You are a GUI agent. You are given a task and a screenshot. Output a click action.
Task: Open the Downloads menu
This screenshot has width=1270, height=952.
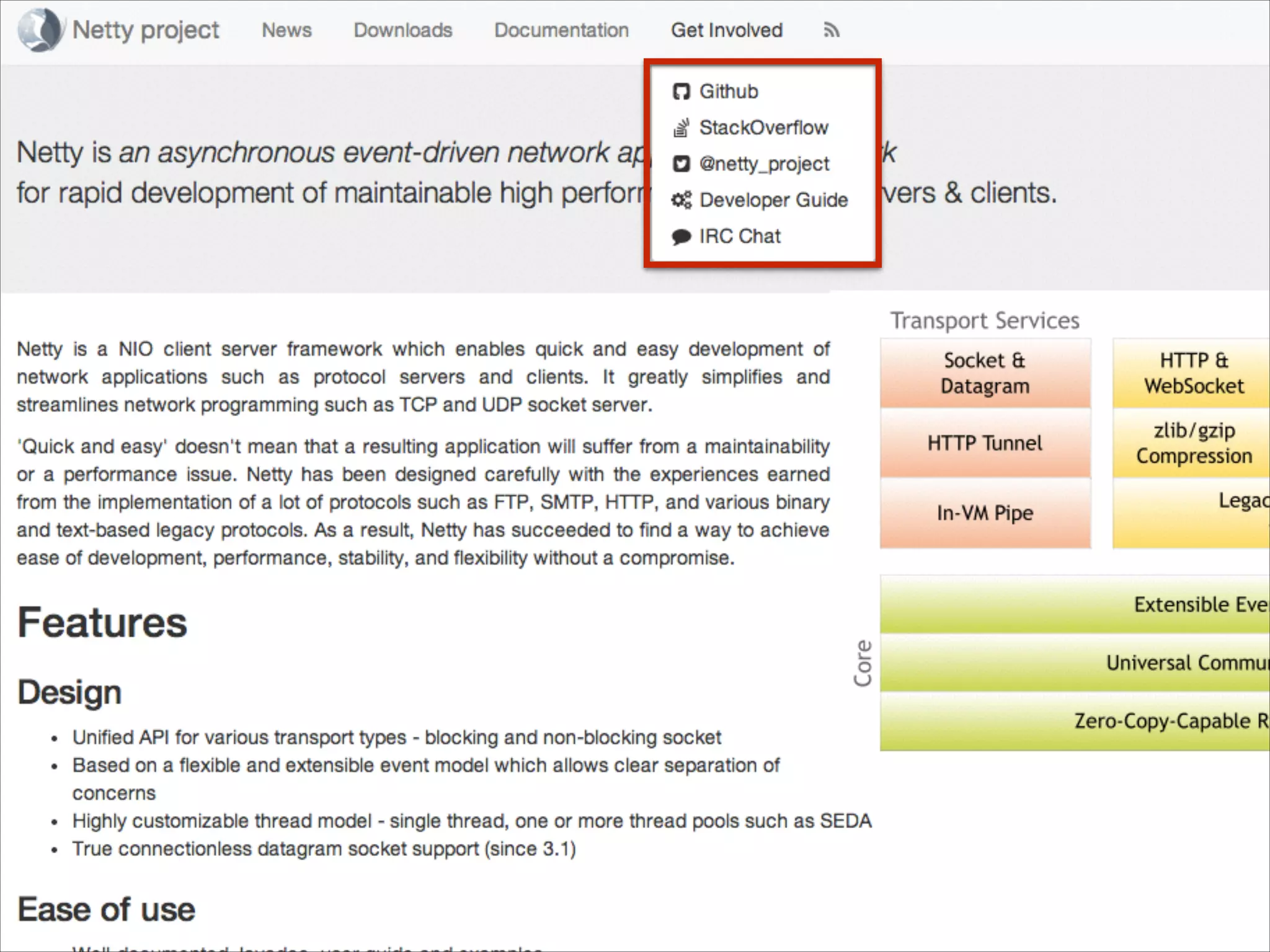(x=403, y=30)
